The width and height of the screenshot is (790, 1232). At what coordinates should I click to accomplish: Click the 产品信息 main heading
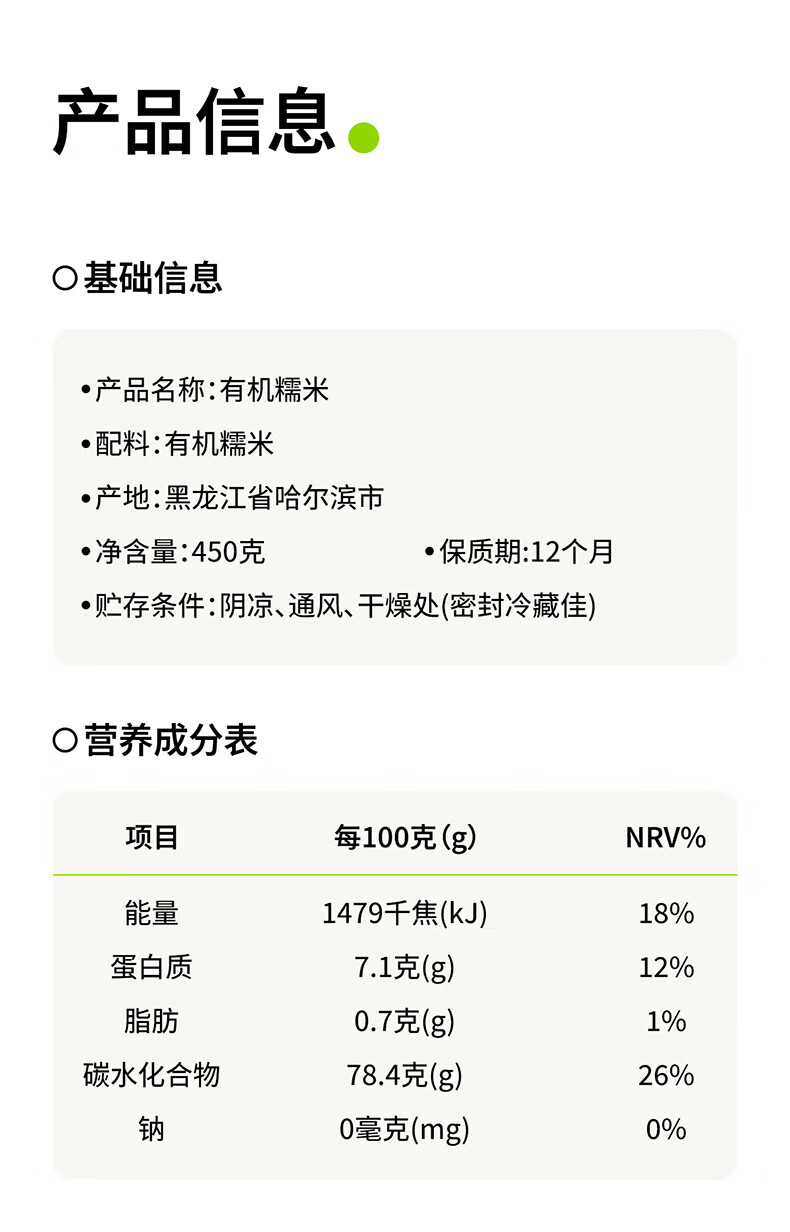coord(194,122)
